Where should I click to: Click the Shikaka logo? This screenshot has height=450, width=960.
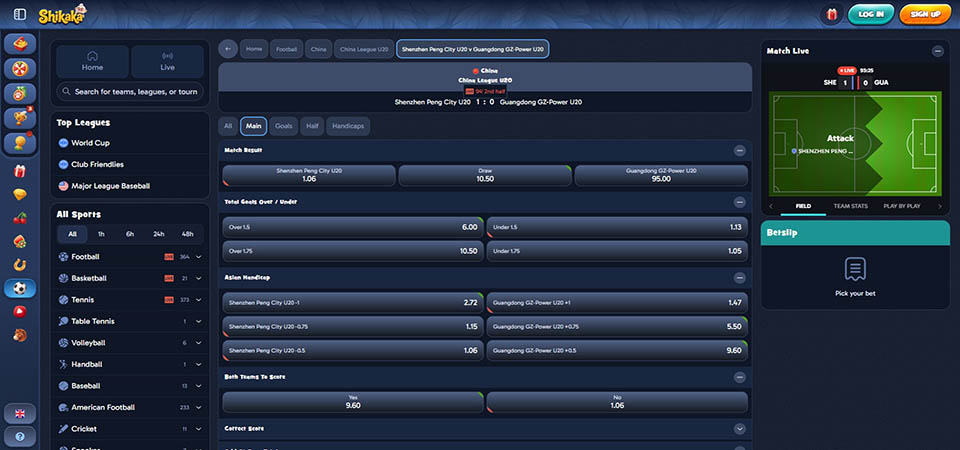[x=62, y=14]
